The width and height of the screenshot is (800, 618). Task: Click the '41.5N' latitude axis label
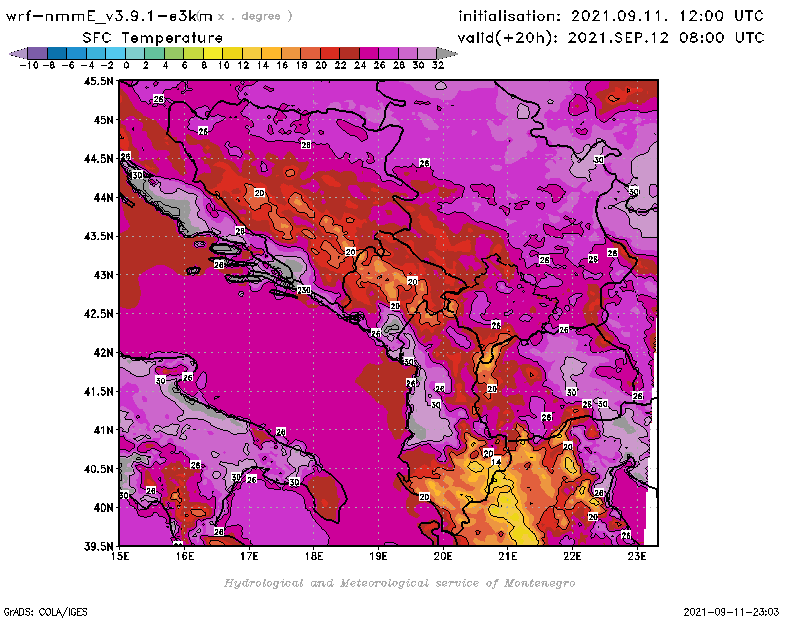pyautogui.click(x=98, y=391)
